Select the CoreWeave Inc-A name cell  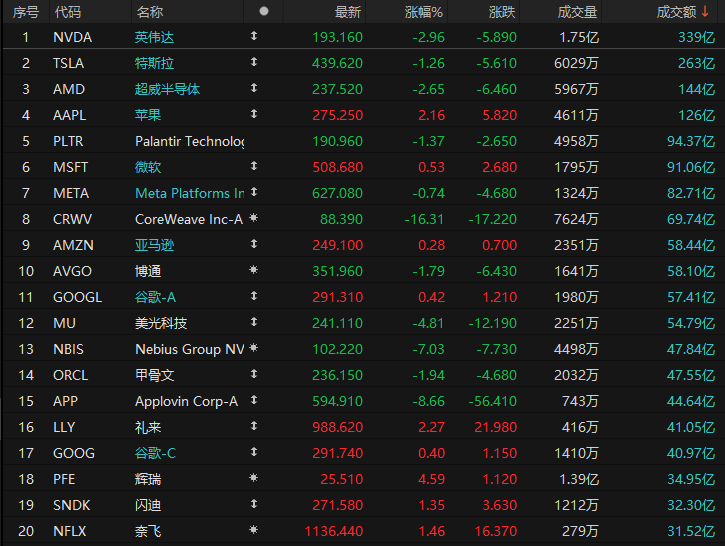(x=189, y=219)
